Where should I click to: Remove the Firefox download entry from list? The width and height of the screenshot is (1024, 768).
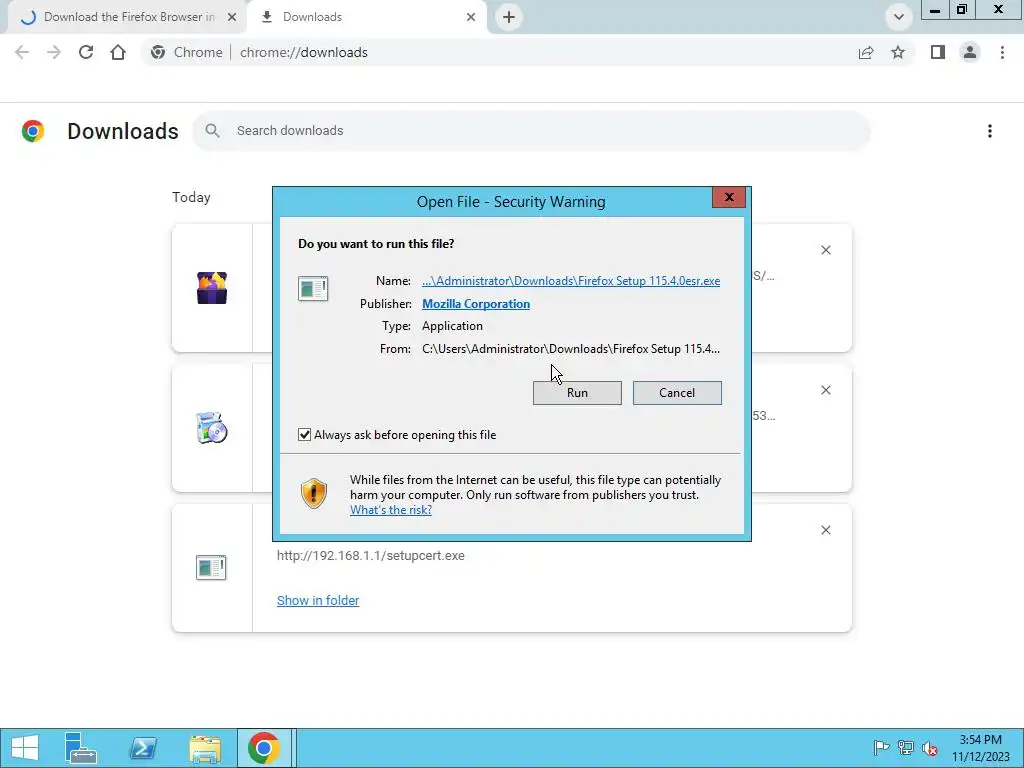point(825,250)
